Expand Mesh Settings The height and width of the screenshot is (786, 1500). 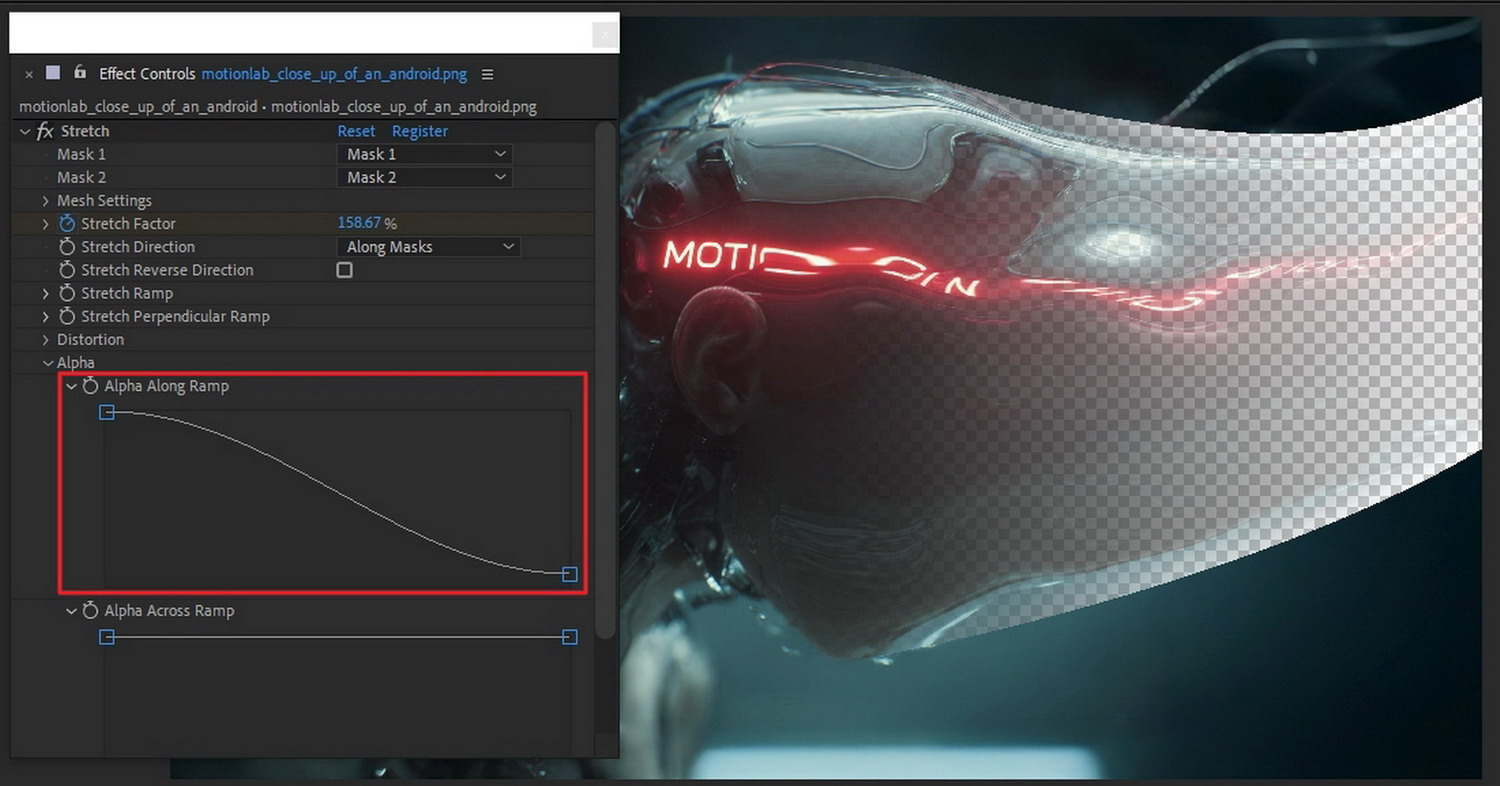(x=46, y=201)
